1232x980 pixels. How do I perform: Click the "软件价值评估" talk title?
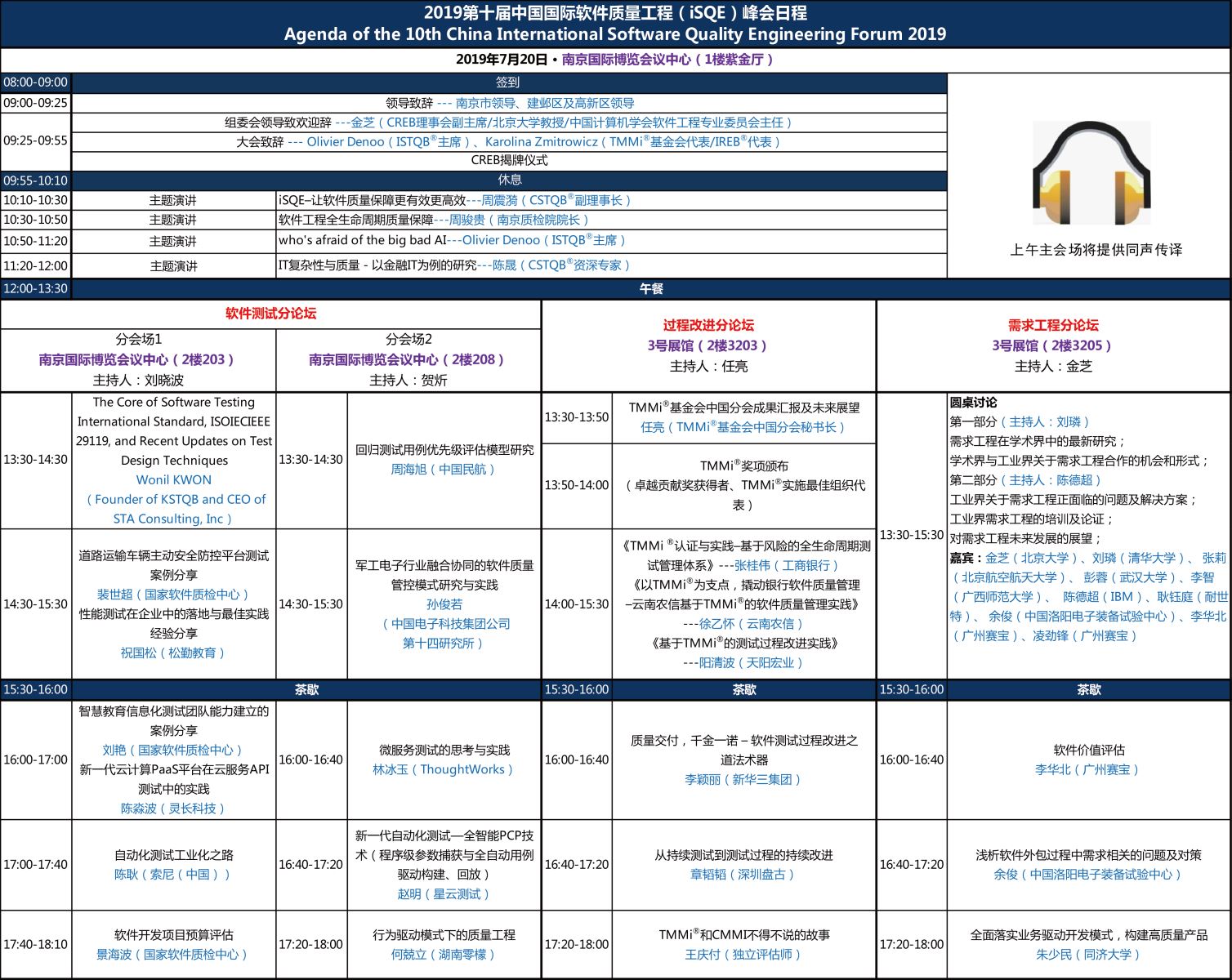click(x=1089, y=750)
